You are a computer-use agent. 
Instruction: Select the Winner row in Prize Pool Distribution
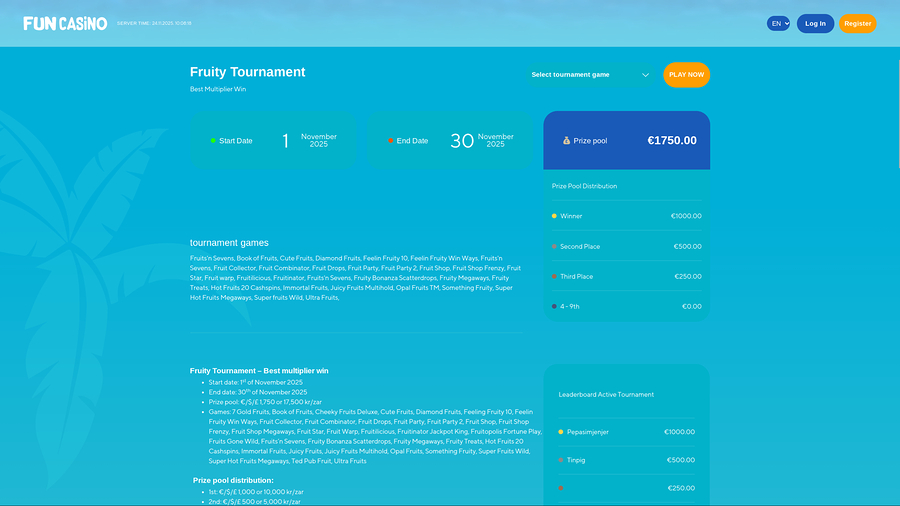point(626,216)
